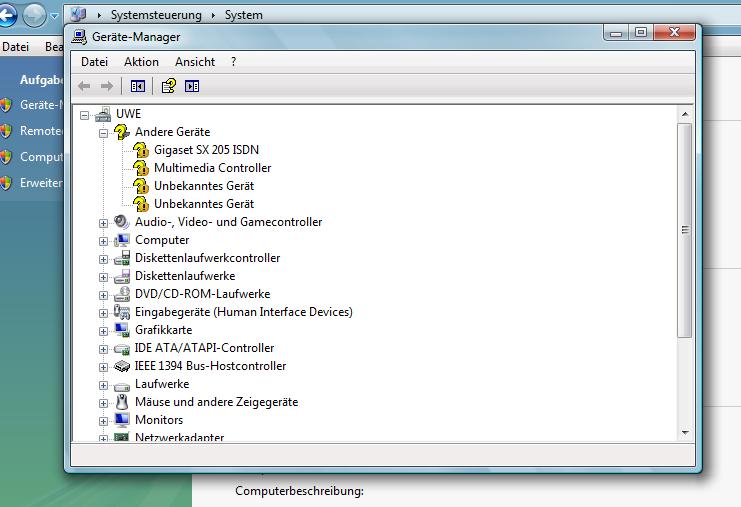Click the vertical scrollbar thumb of device list
741x507 pixels.
[685, 231]
